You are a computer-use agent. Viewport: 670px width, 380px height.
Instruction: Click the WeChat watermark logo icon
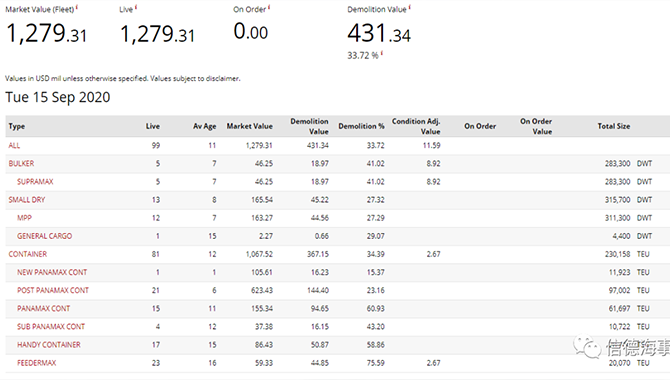click(587, 347)
